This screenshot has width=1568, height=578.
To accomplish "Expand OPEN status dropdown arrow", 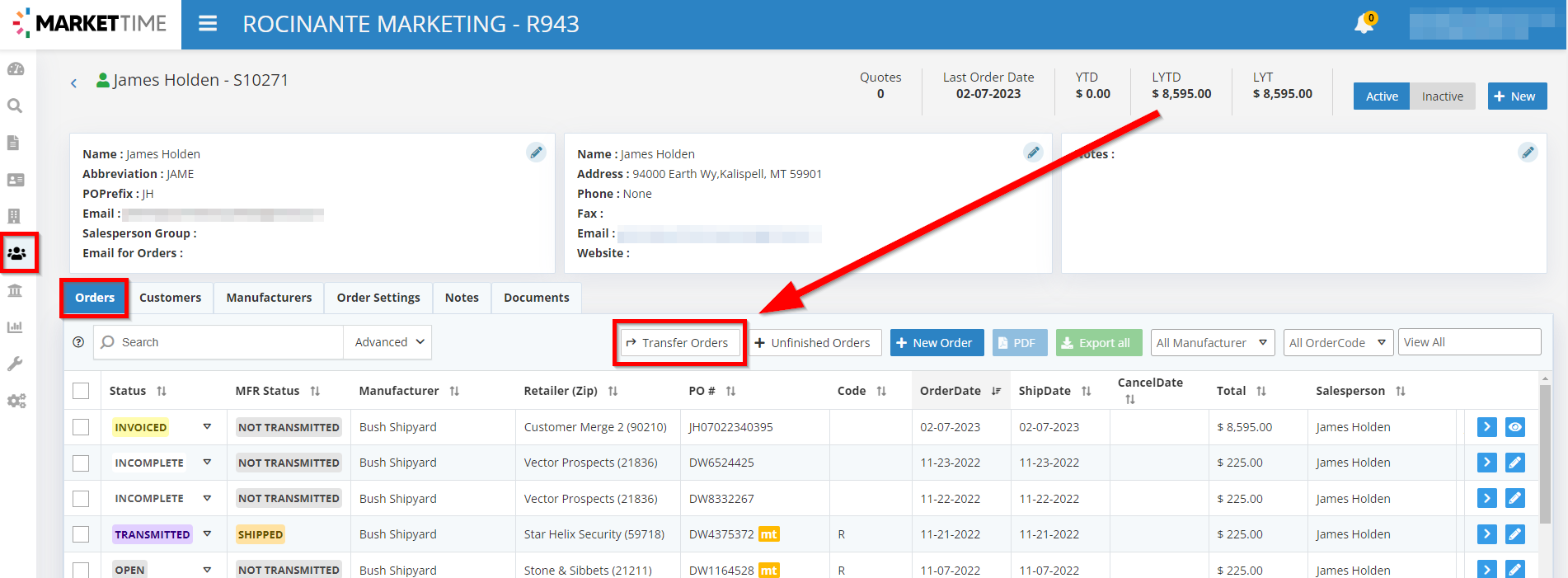I will [207, 569].
